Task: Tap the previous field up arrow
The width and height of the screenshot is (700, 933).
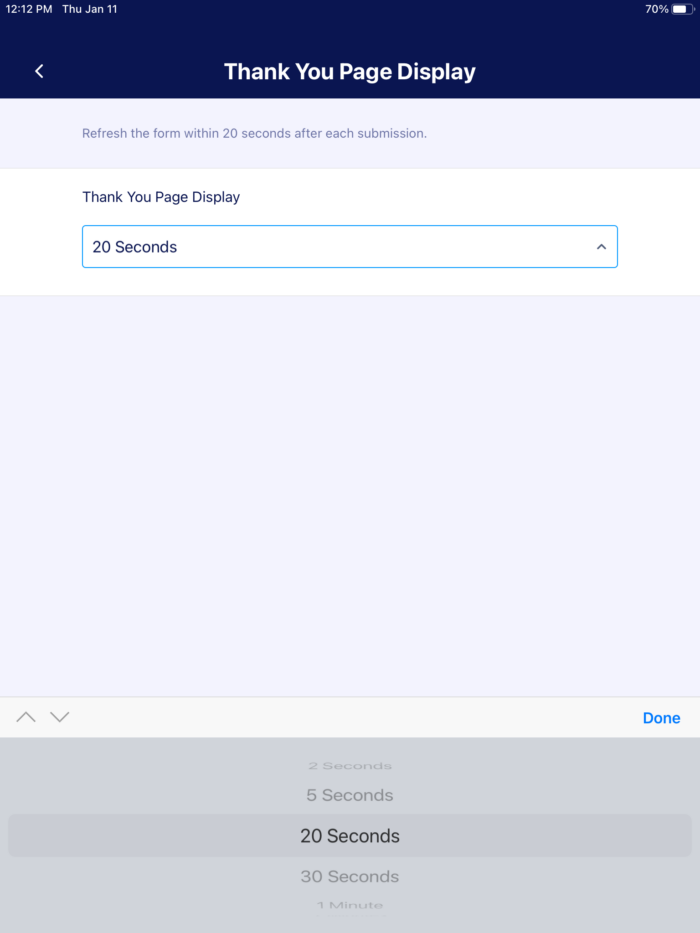Action: (26, 717)
